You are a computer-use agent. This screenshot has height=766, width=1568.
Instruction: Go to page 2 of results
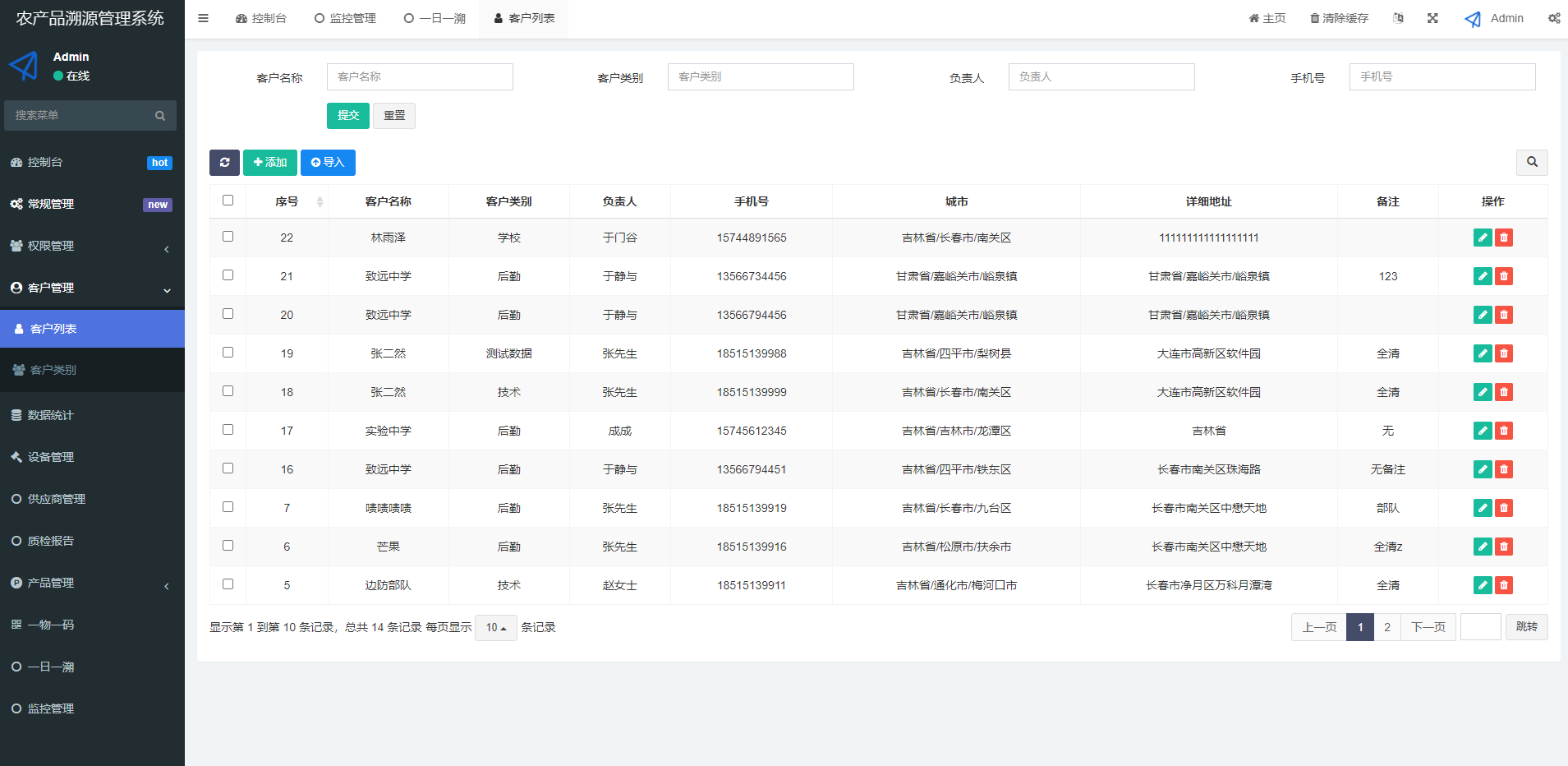click(1386, 628)
